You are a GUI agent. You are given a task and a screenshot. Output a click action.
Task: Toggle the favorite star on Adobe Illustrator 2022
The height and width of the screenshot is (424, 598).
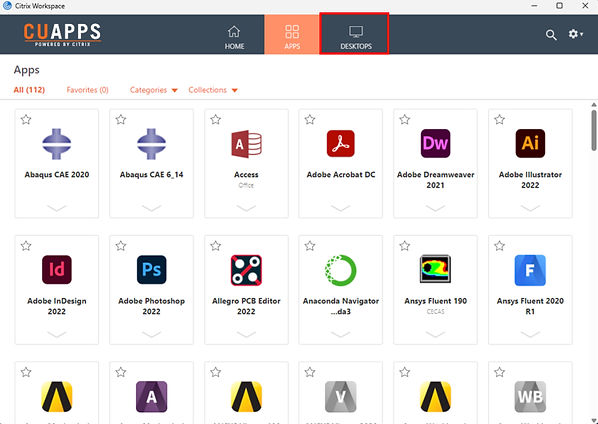coord(499,119)
